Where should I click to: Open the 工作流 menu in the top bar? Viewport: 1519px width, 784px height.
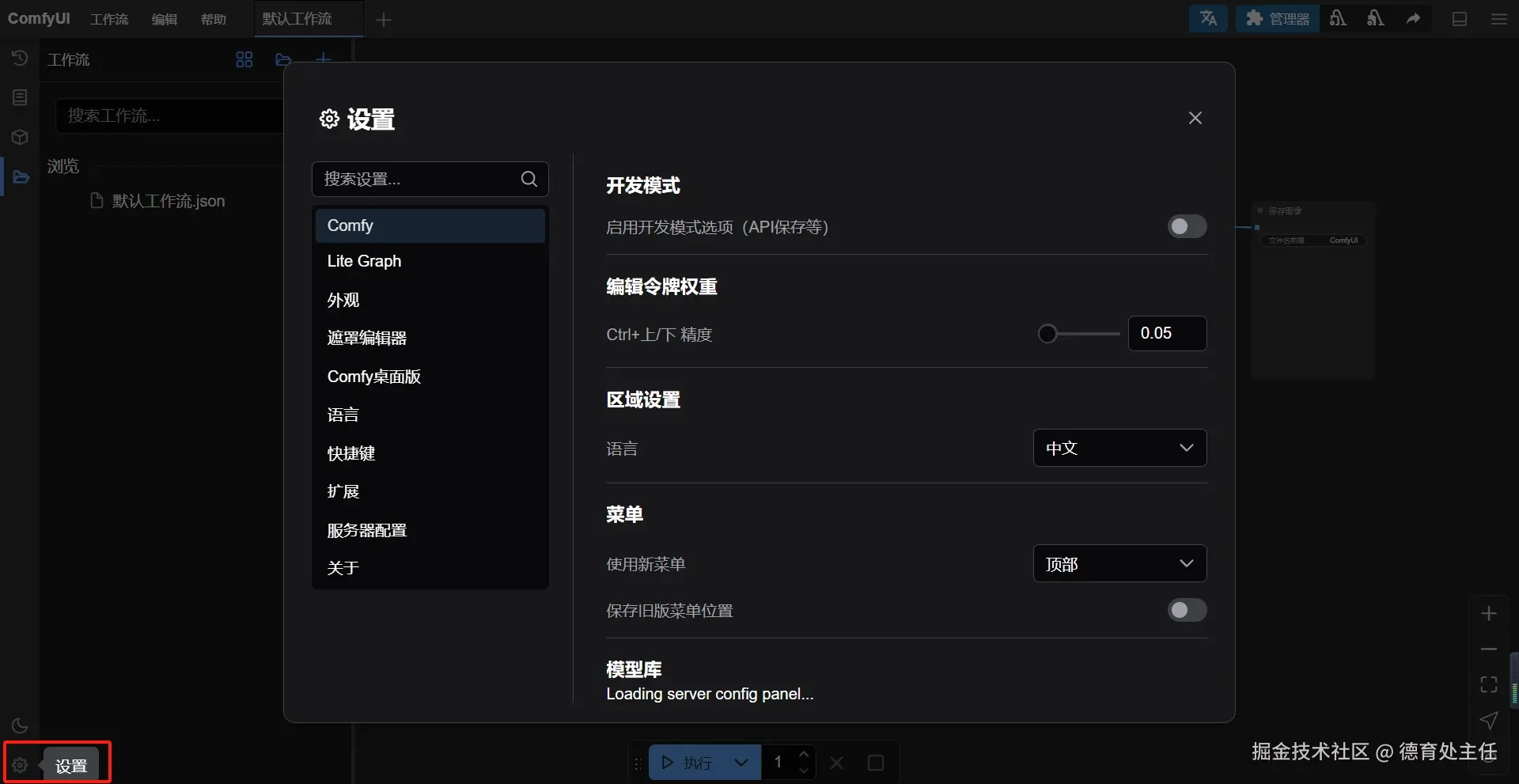point(109,19)
